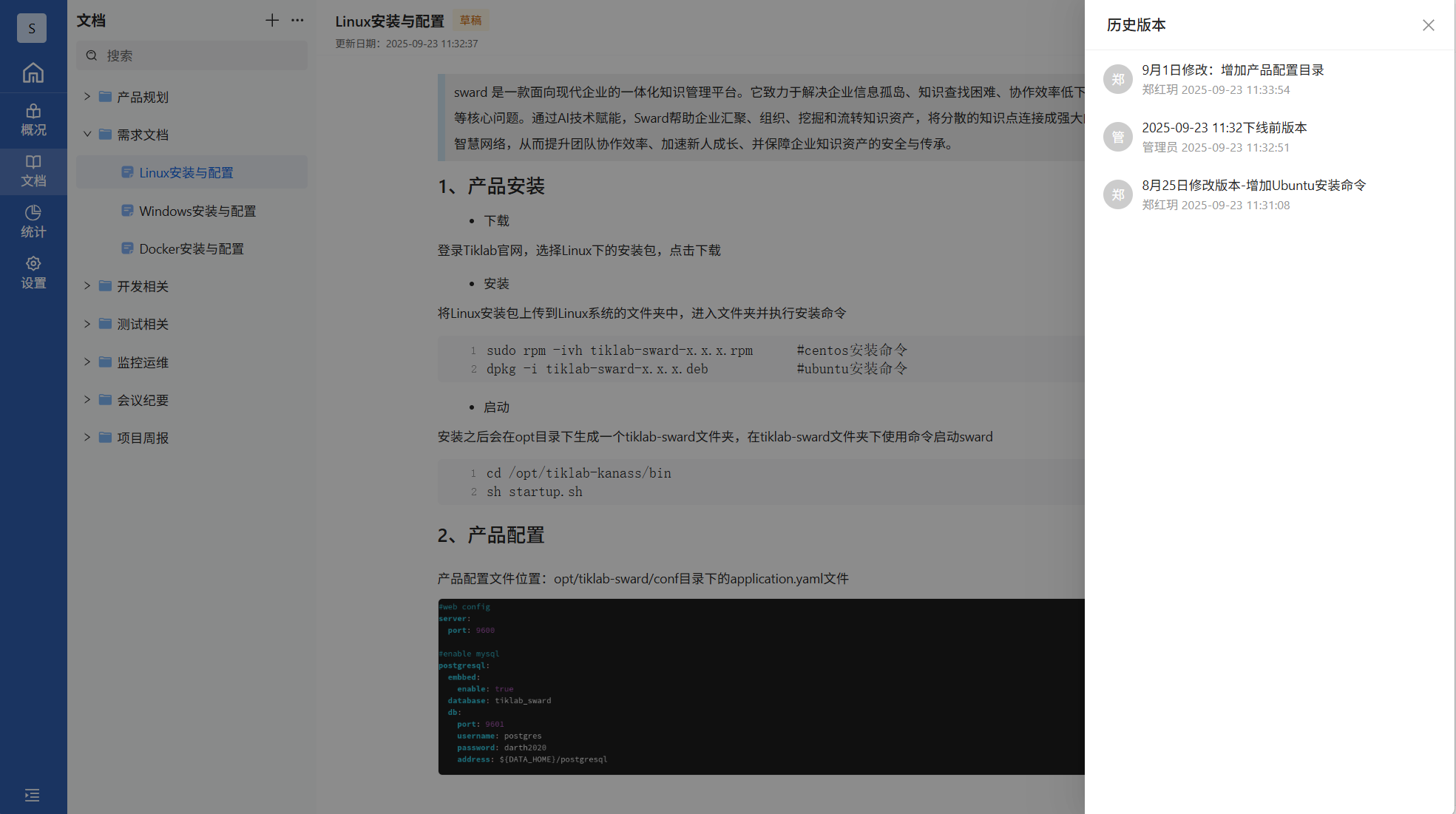Screen dimensions: 1456x814
Task: Open version 8月25日修改版本-增加Ubuntu安装命令
Action: click(x=1253, y=186)
